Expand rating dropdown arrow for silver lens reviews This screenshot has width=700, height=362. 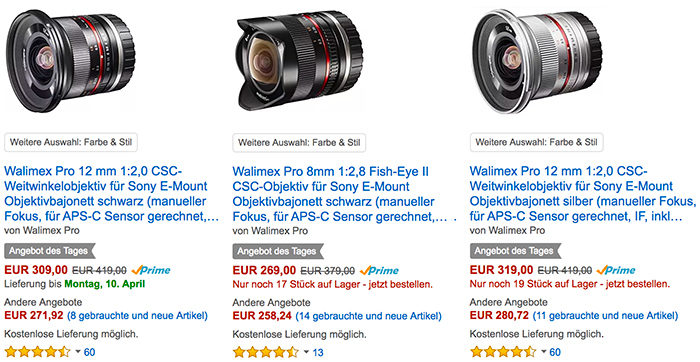[543, 352]
